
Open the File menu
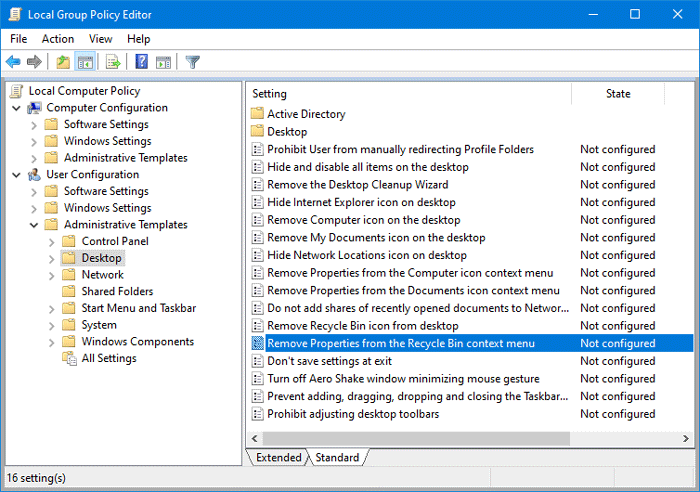[x=19, y=39]
